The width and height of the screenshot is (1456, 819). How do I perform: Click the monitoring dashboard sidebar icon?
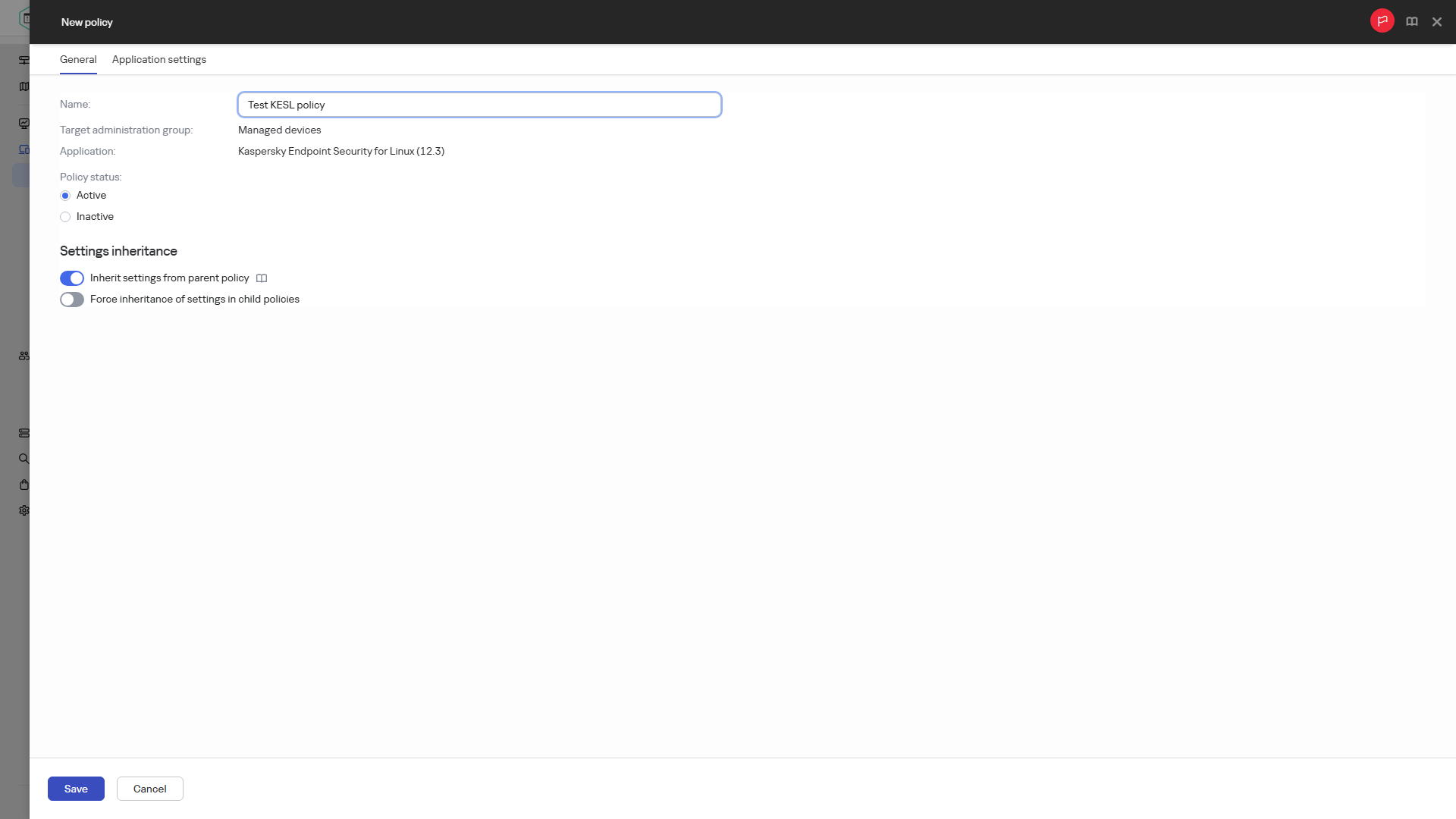tap(24, 124)
